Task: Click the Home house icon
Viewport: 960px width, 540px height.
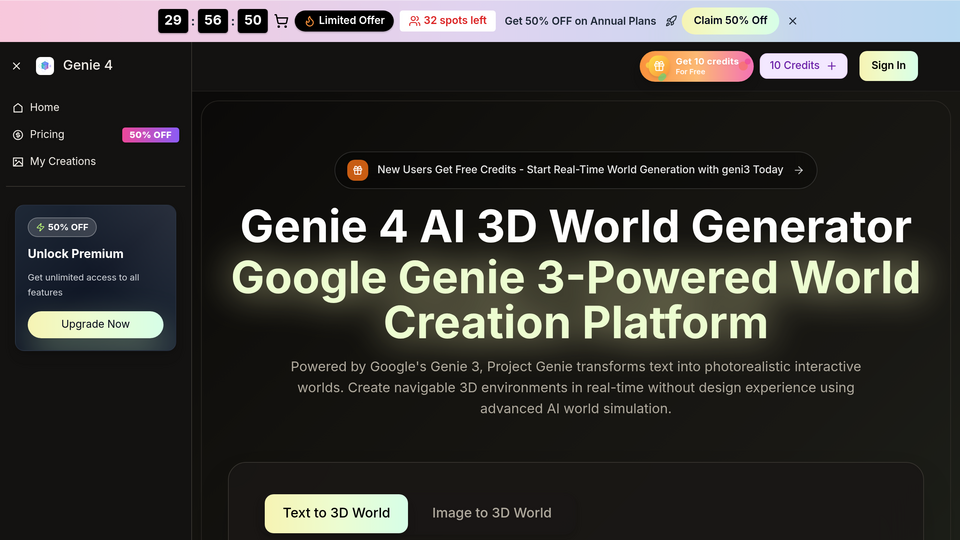Action: (18, 108)
